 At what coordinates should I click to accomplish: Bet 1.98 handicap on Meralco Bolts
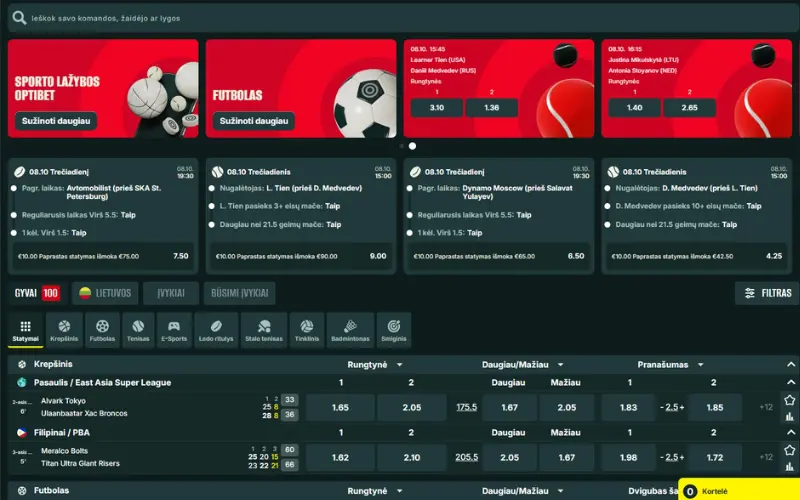629,457
